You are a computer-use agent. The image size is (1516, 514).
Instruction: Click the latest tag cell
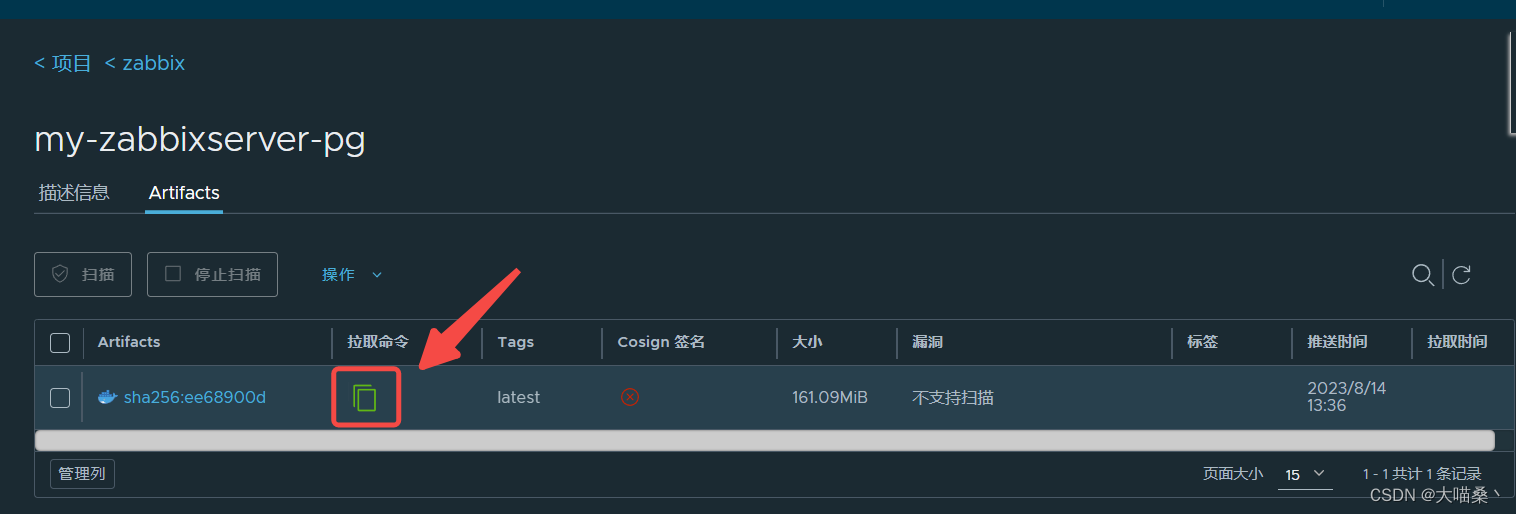(x=518, y=397)
